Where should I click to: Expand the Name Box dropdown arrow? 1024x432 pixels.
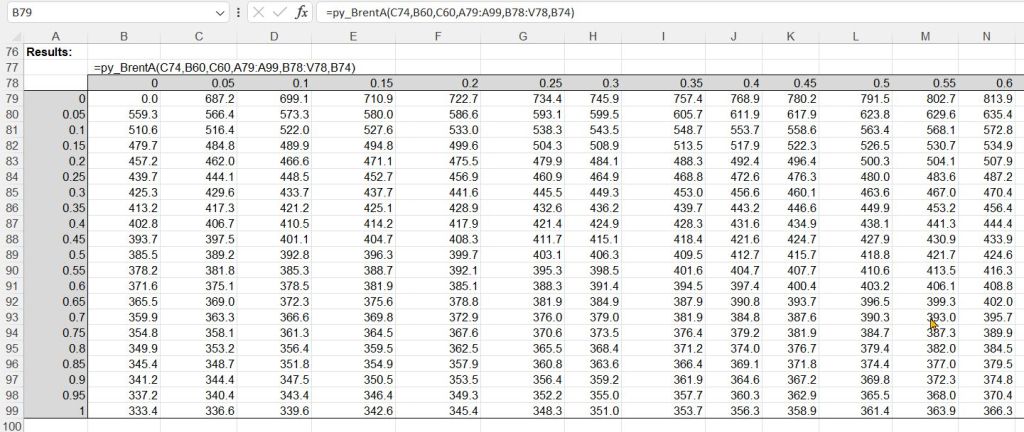pos(219,13)
